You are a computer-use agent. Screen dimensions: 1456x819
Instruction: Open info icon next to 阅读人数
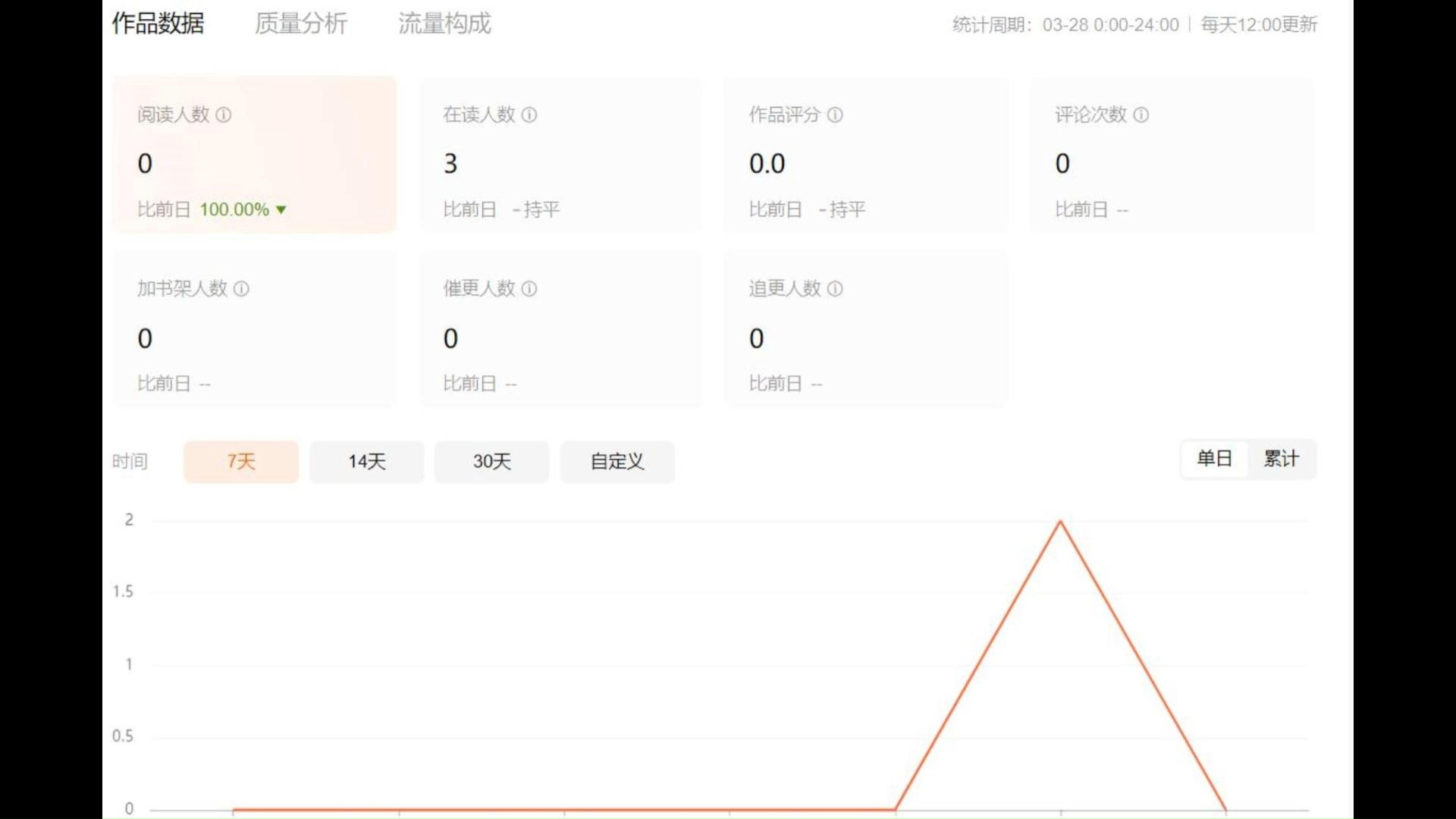(224, 115)
